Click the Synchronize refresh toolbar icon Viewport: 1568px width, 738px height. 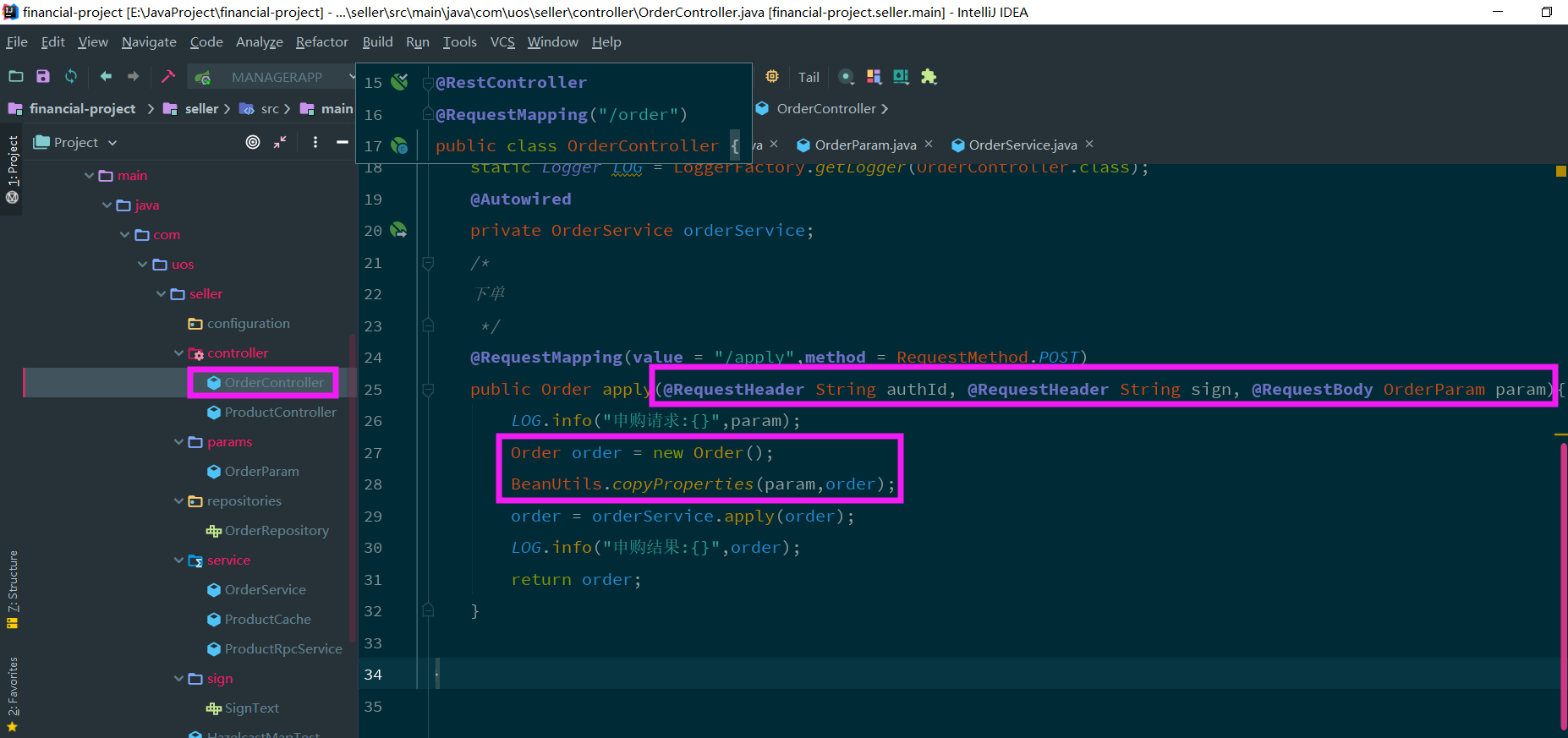point(71,76)
